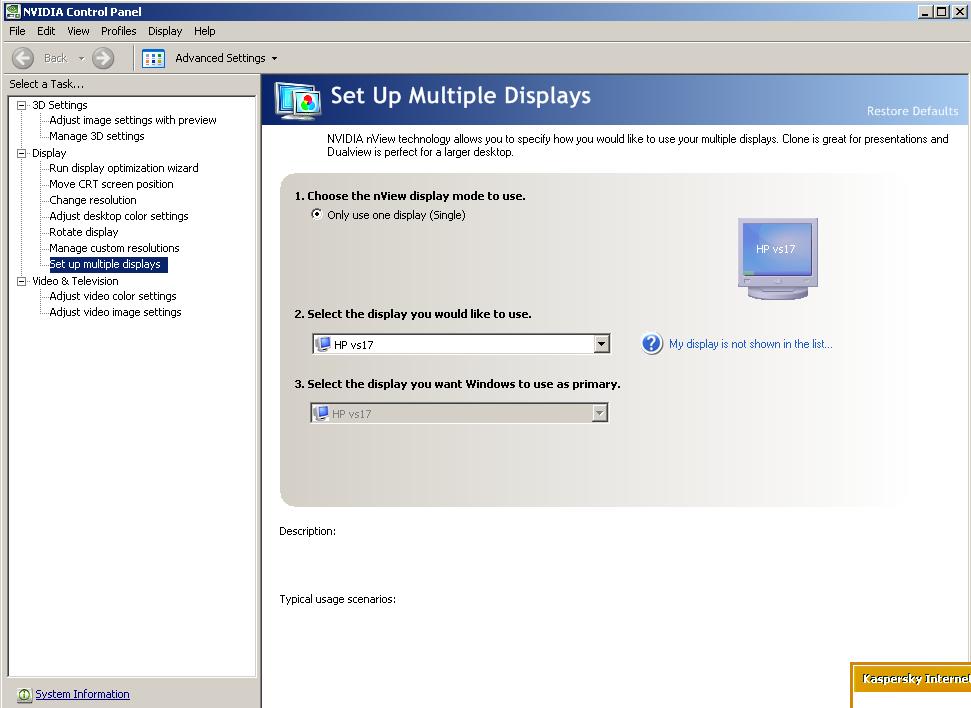Click Restore Defaults link
This screenshot has width=971, height=708.
pos(912,111)
